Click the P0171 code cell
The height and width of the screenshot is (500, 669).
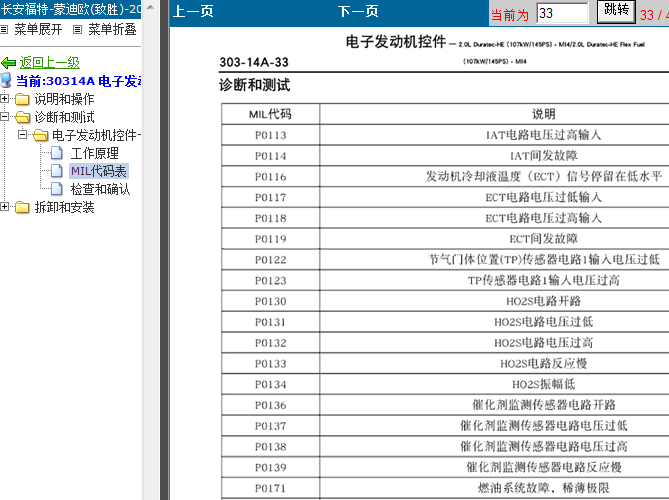click(270, 488)
